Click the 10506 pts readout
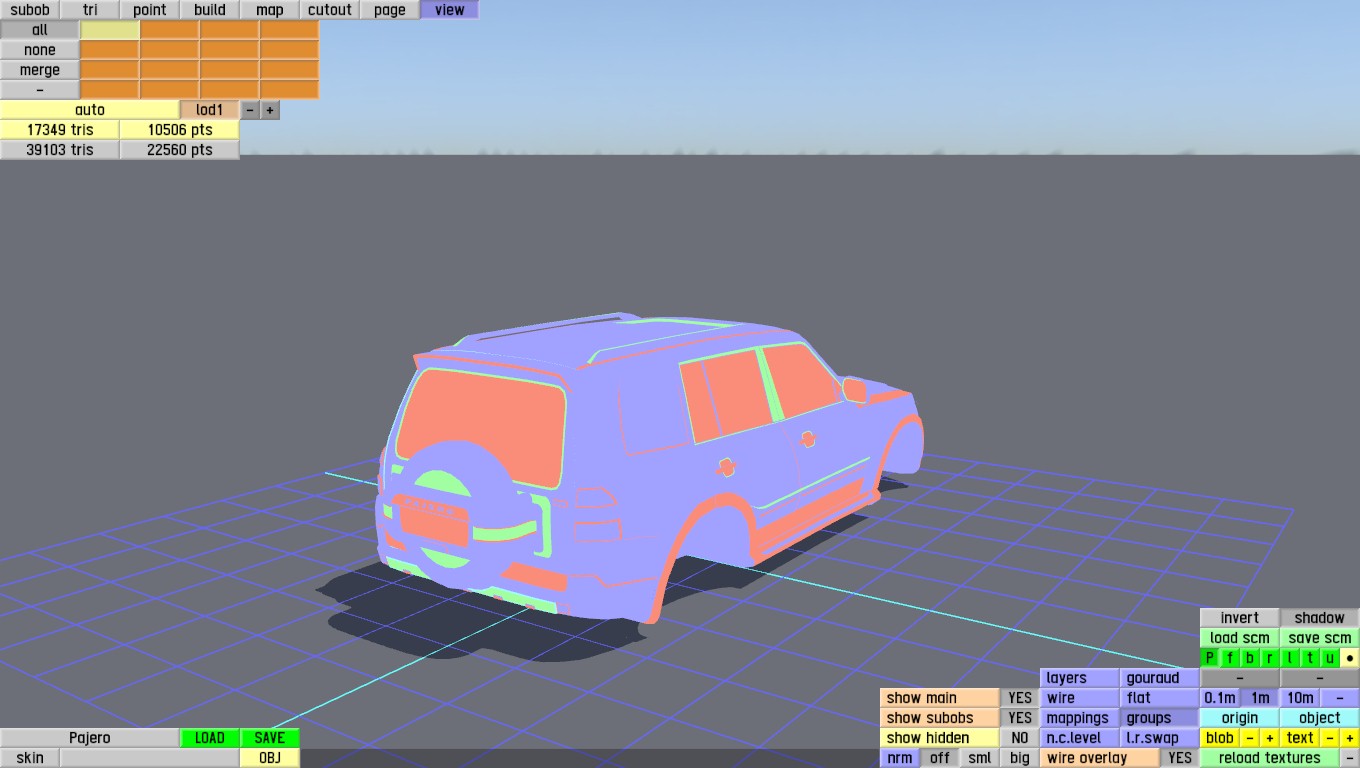The image size is (1360, 768). click(180, 130)
